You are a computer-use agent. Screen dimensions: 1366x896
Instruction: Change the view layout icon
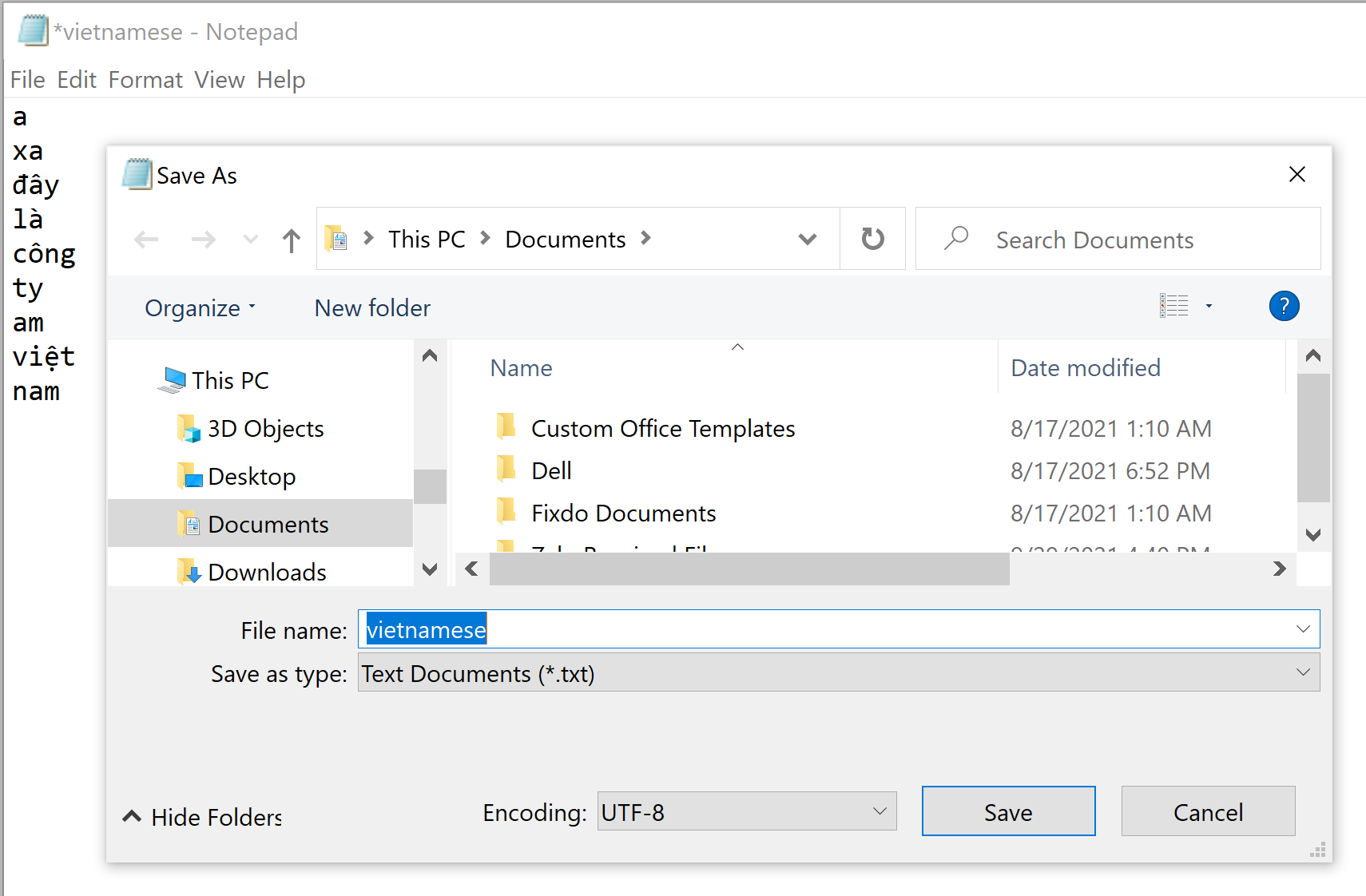pos(1173,306)
